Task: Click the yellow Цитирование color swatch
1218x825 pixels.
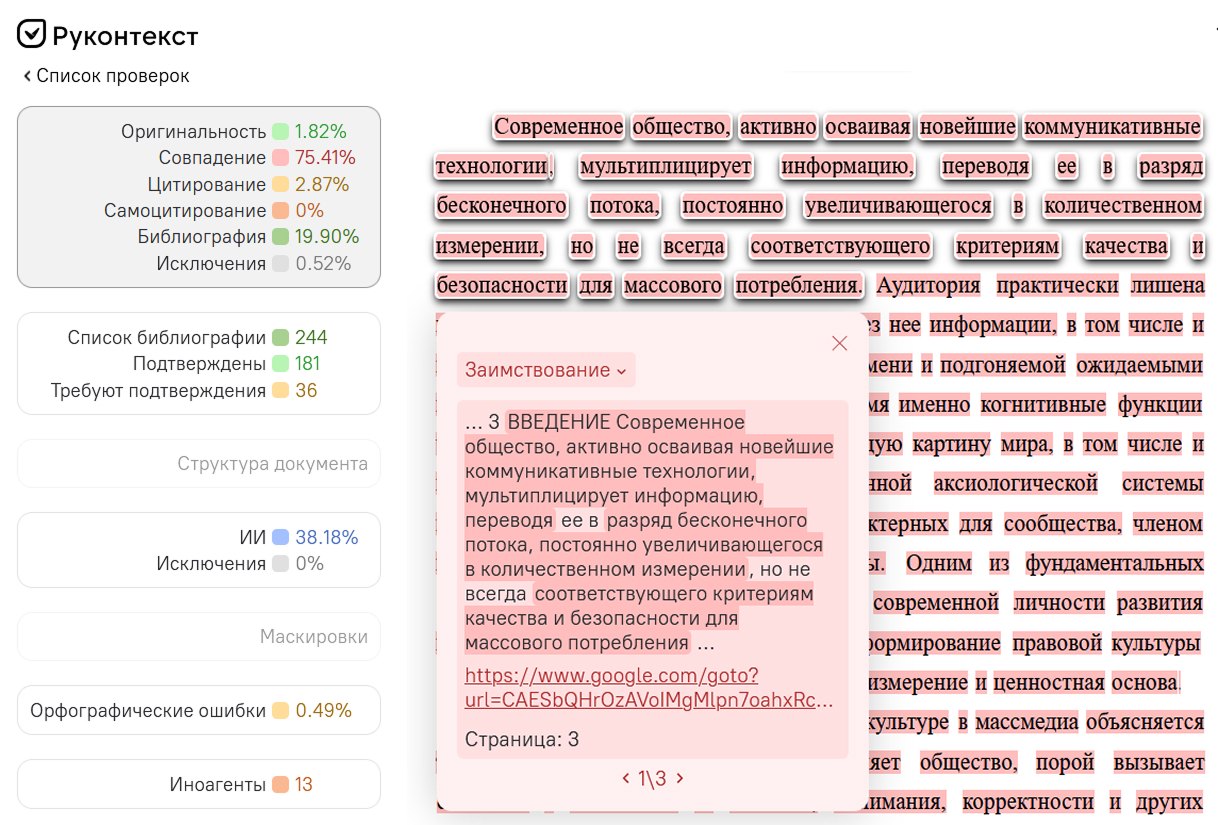Action: click(x=280, y=184)
